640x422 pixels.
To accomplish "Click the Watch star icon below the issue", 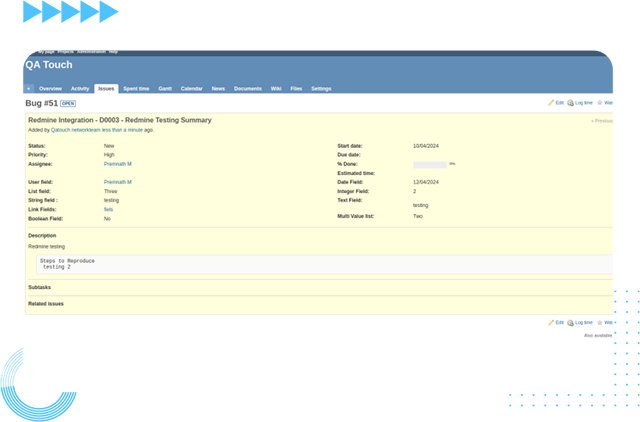I will [x=600, y=323].
